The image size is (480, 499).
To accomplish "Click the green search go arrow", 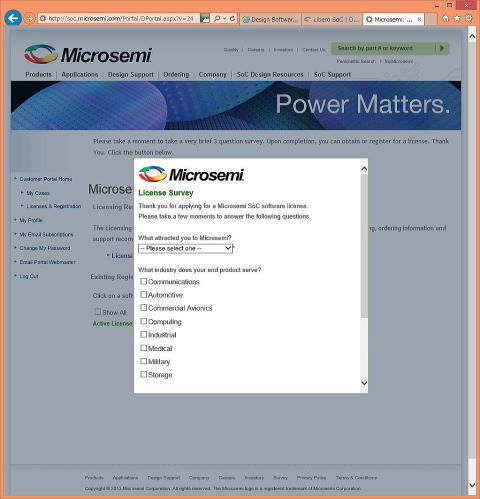I will point(442,48).
